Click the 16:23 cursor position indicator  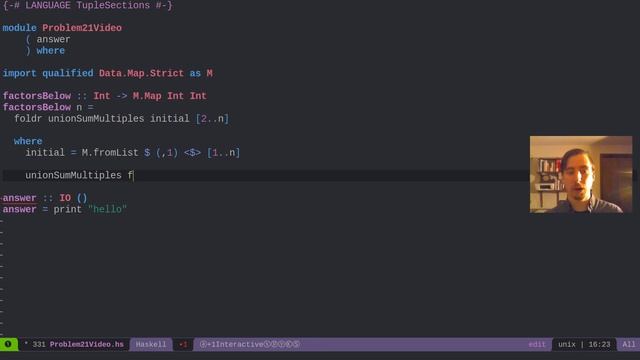(599, 344)
